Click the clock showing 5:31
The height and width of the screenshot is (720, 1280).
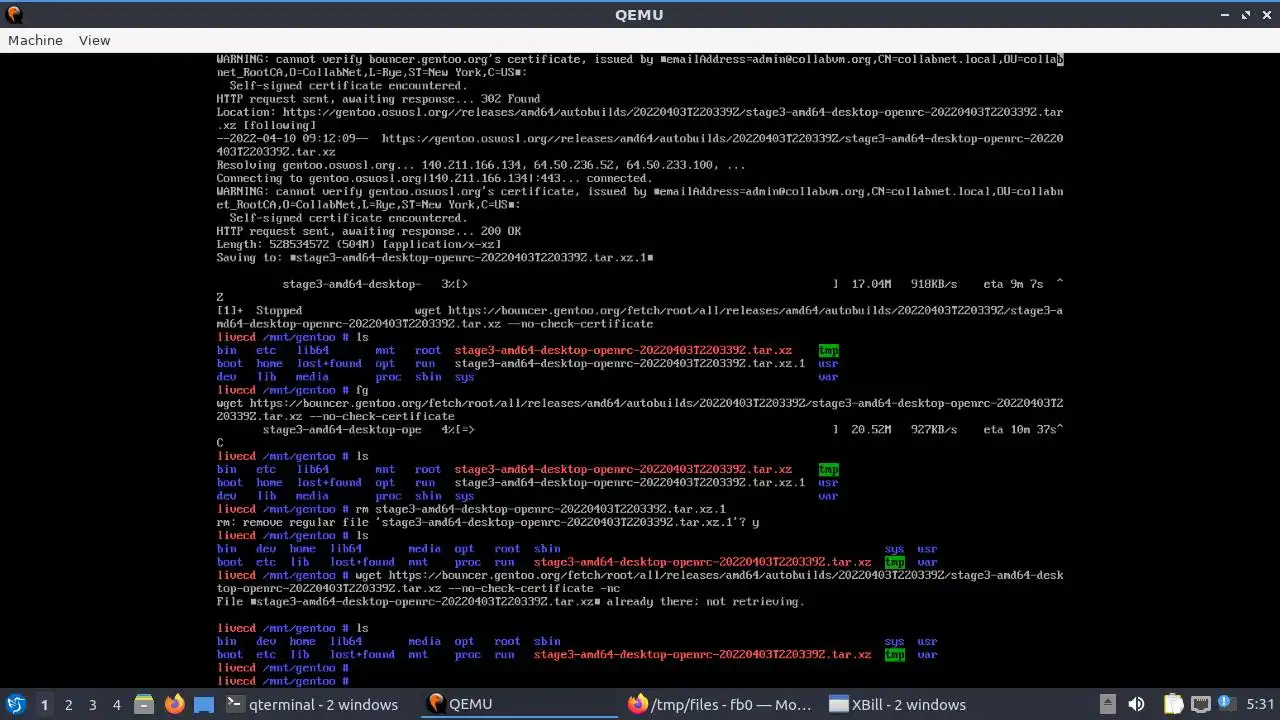click(x=1260, y=704)
